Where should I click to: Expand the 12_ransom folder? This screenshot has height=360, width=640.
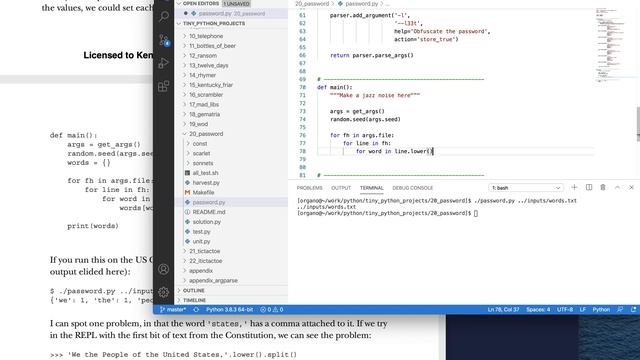pyautogui.click(x=203, y=56)
